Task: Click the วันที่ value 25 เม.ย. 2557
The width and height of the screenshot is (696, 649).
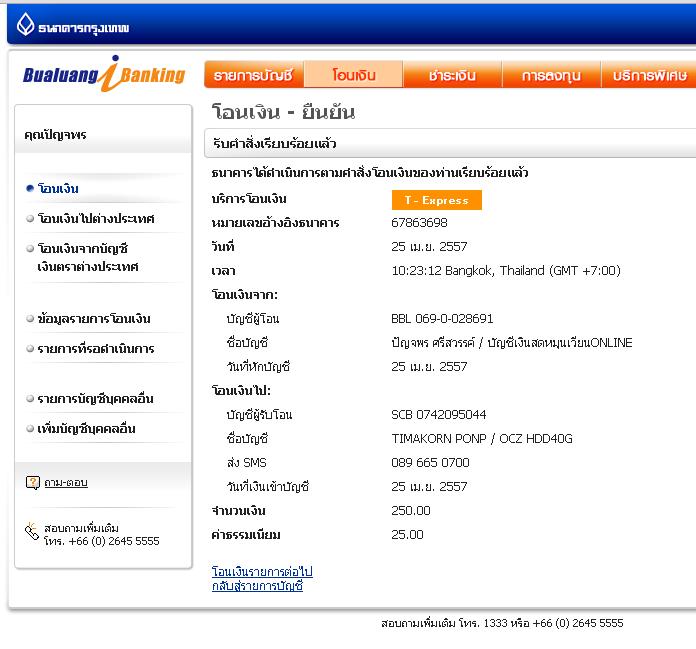Action: 429,247
